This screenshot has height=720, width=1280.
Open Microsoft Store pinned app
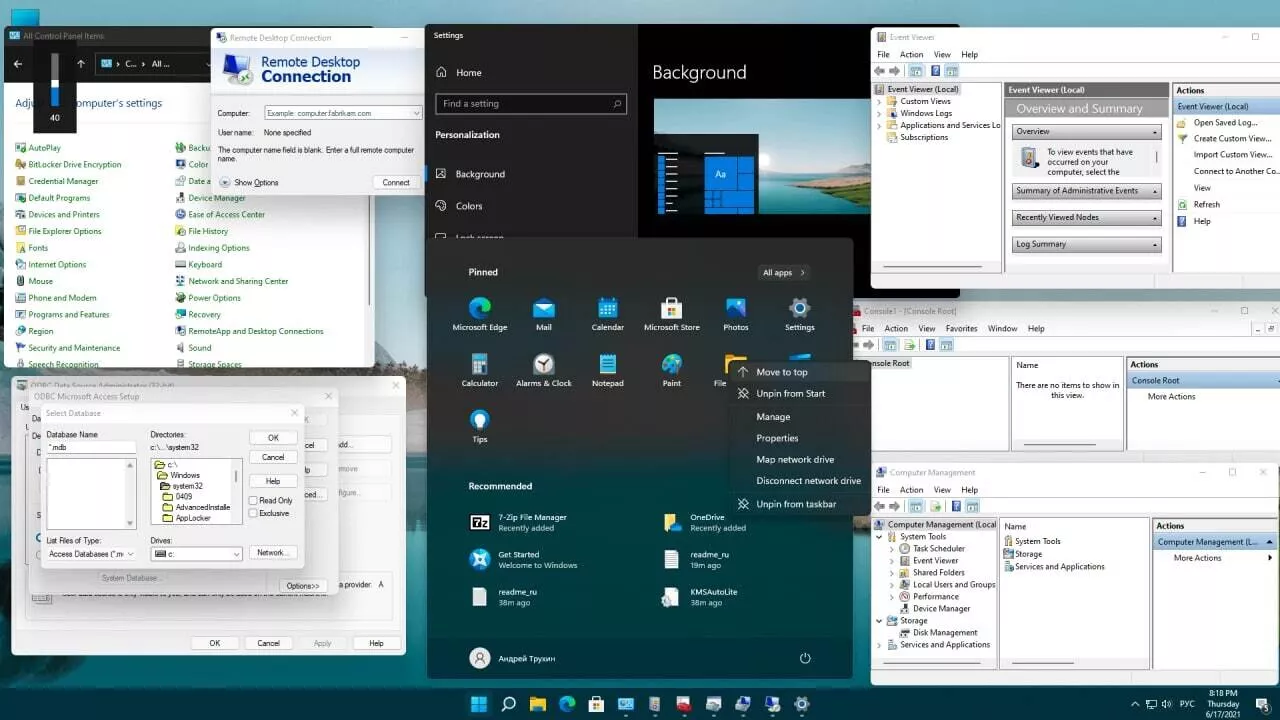[x=672, y=314]
